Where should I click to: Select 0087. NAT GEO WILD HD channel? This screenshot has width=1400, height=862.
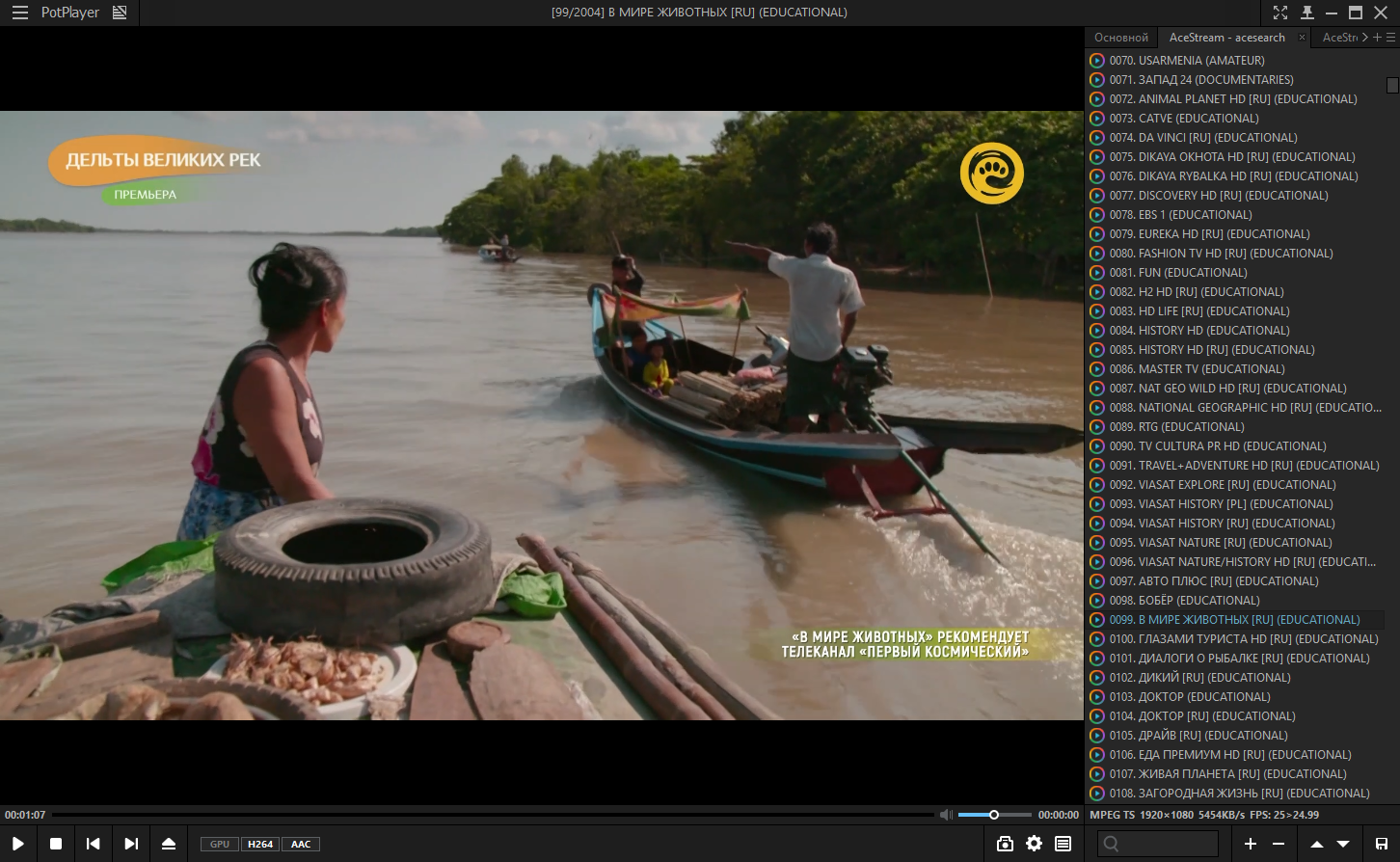(x=1227, y=389)
